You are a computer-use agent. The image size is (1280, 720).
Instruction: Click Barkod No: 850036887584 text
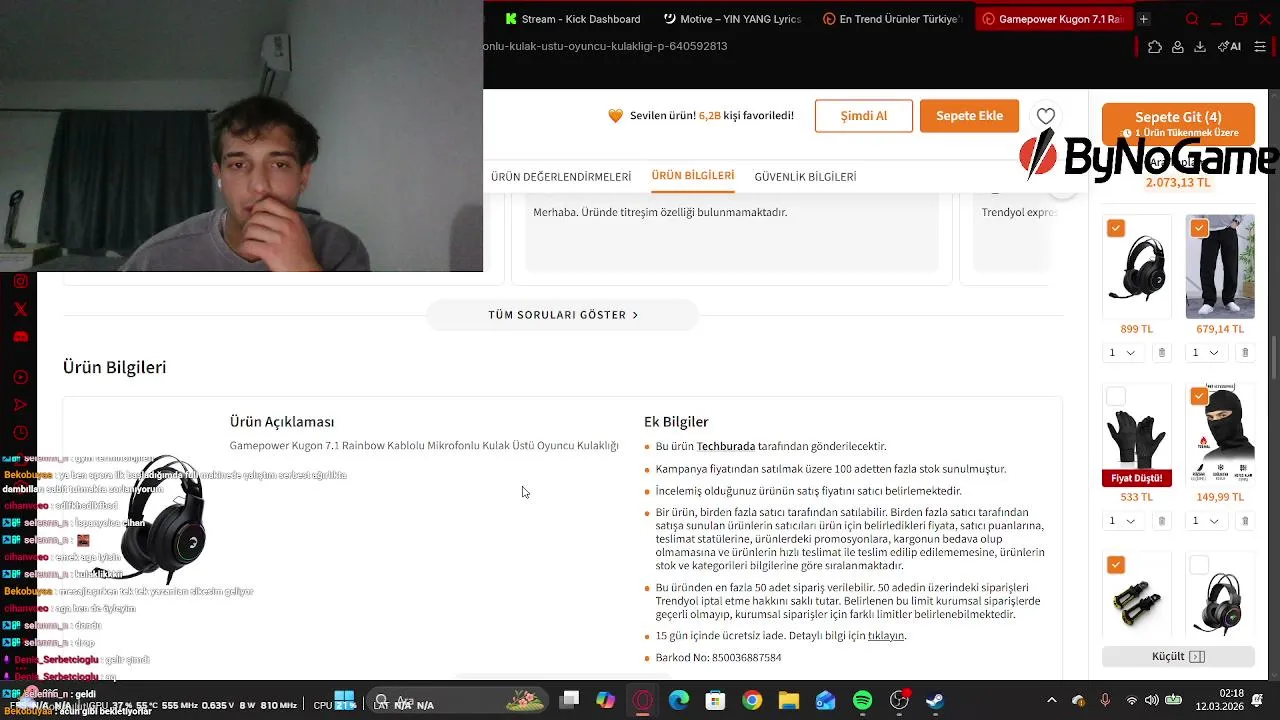pos(718,658)
